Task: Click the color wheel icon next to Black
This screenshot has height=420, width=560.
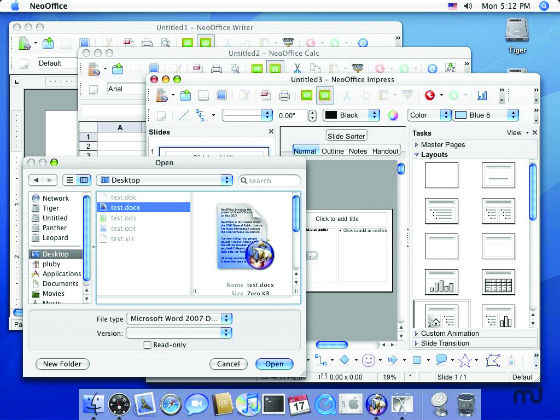Action: pos(392,115)
